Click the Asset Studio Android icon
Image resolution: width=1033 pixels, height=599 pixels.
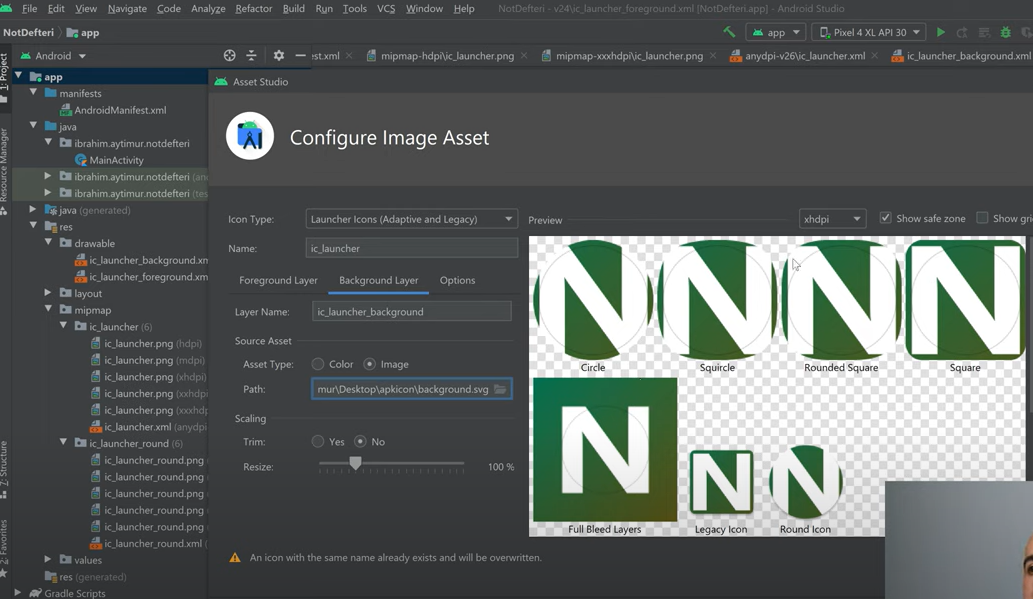click(221, 82)
